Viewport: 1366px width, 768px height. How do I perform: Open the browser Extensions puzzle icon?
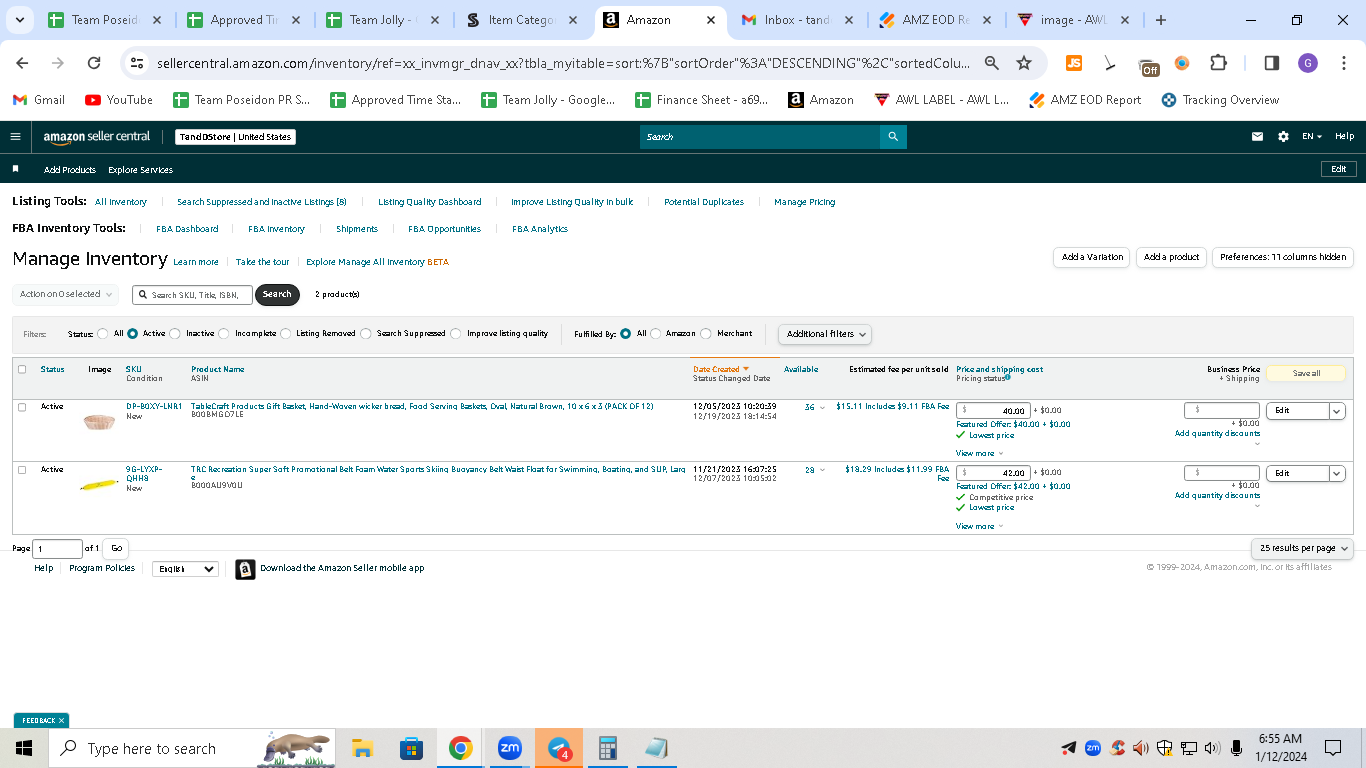(x=1218, y=63)
